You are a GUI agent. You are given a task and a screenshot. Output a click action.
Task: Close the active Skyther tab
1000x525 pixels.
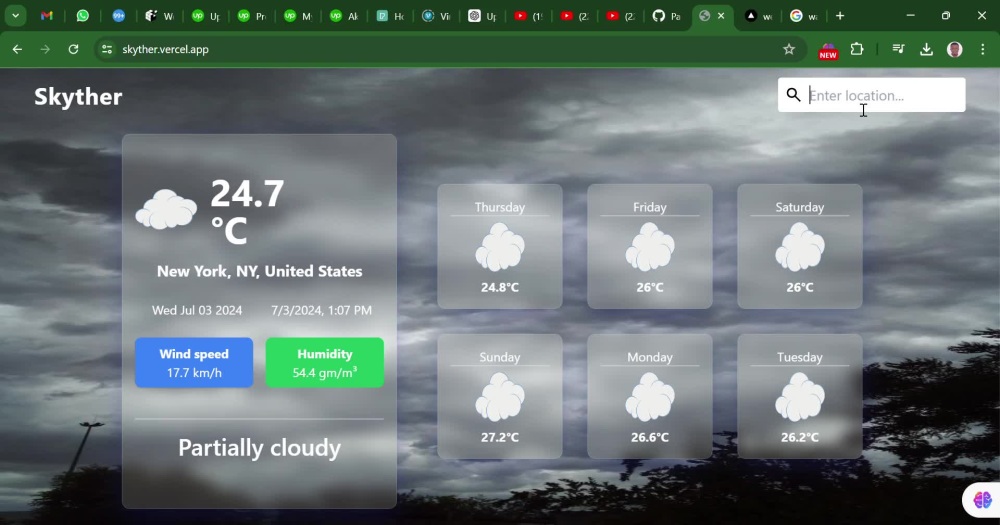coord(721,16)
